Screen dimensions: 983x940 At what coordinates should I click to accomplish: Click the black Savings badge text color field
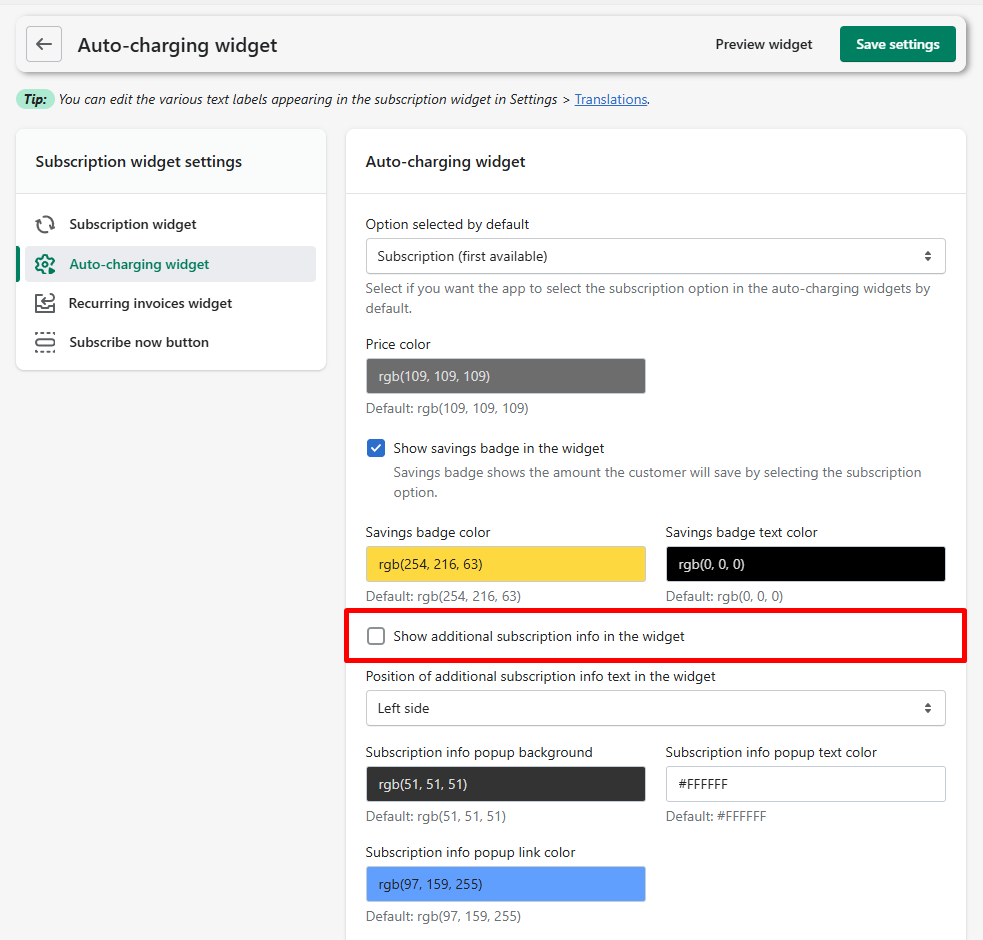coord(806,564)
